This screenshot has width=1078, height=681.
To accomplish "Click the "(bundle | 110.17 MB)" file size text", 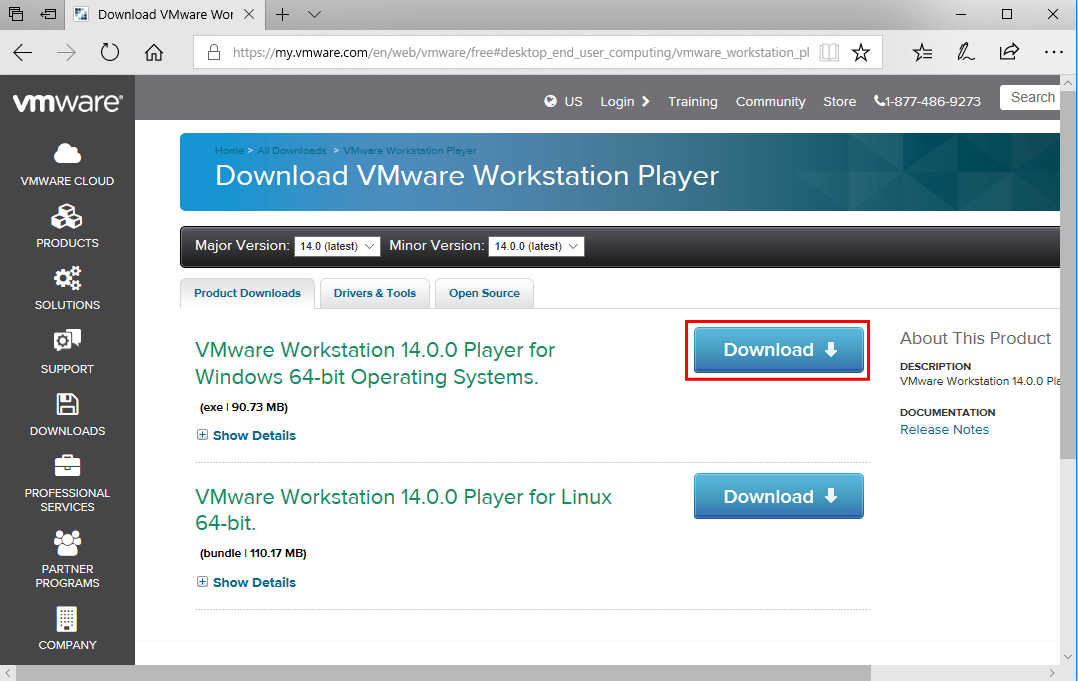I will 253,553.
